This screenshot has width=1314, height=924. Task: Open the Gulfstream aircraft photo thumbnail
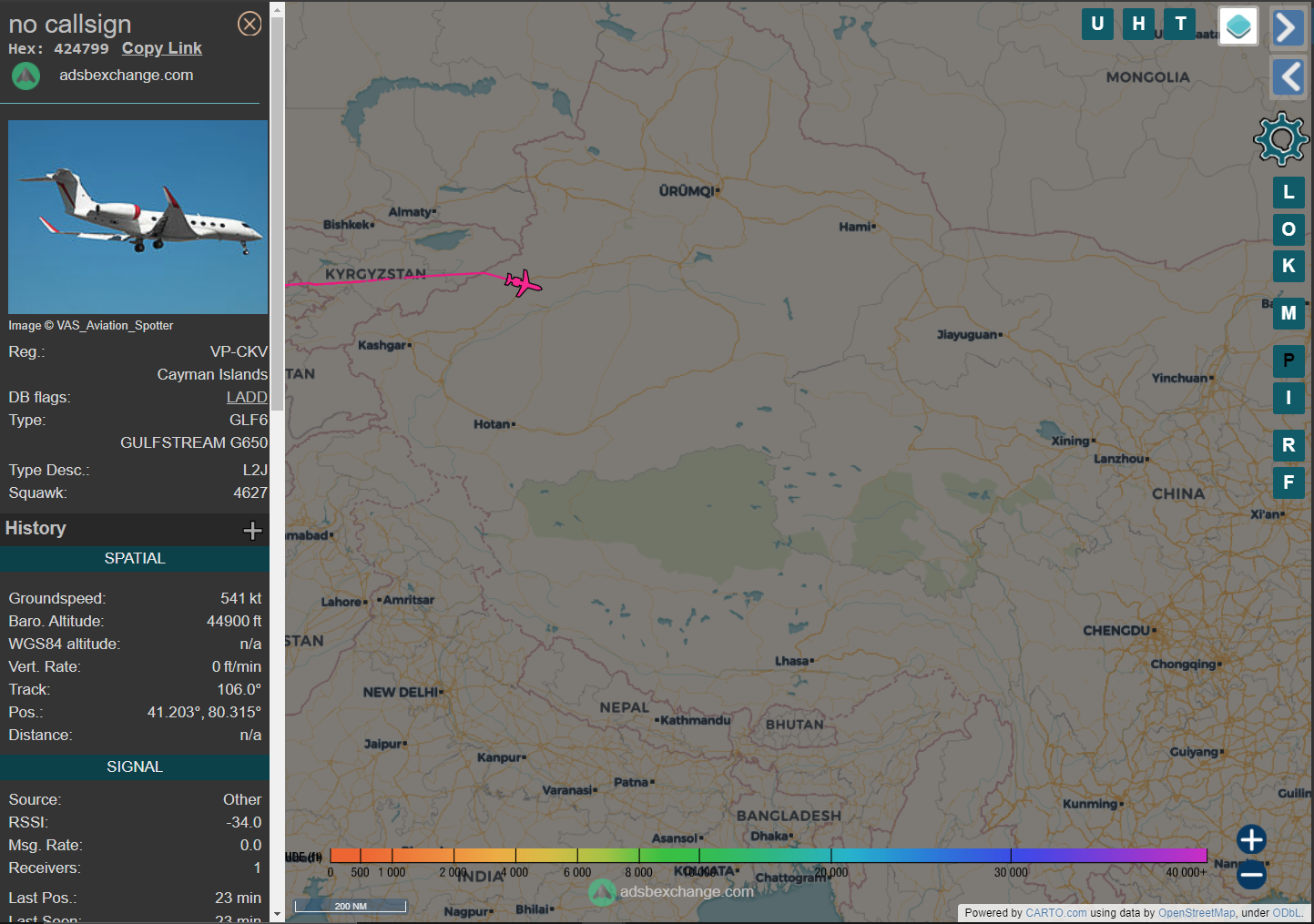tap(138, 217)
